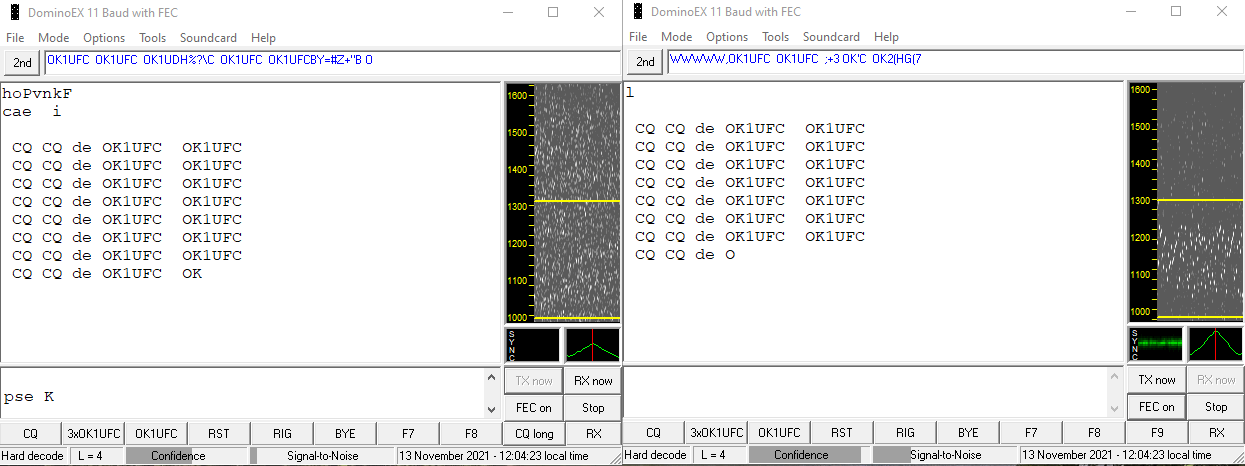The height and width of the screenshot is (466, 1245).
Task: Click TX now in the right window
Action: 1156,380
